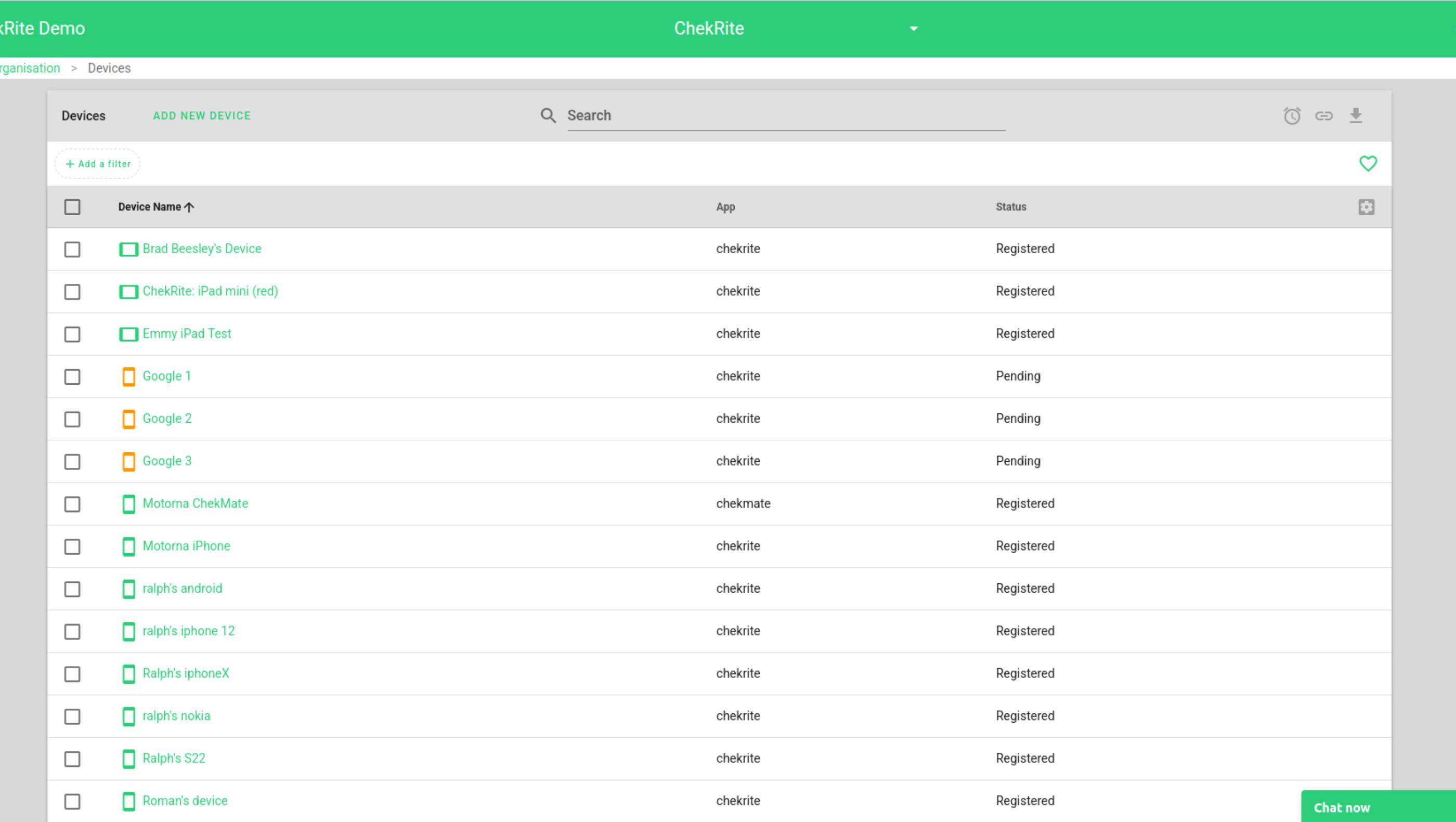Focus the Search input field
Viewport: 1456px width, 822px height.
(x=786, y=116)
